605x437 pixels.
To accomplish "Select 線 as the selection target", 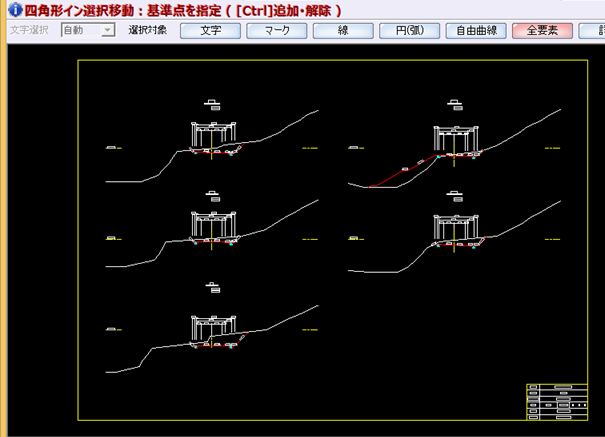I will [x=343, y=30].
